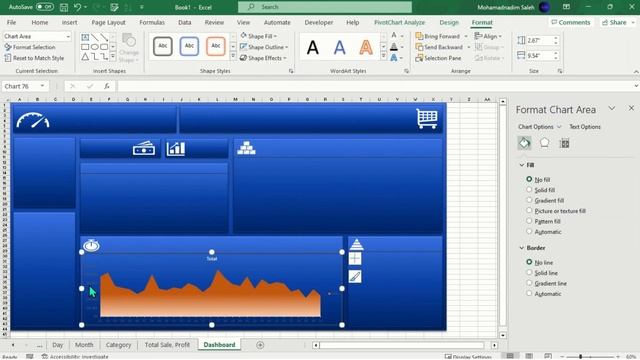The height and width of the screenshot is (360, 640).
Task: Select Automatic under Fill section
Action: coord(529,231)
